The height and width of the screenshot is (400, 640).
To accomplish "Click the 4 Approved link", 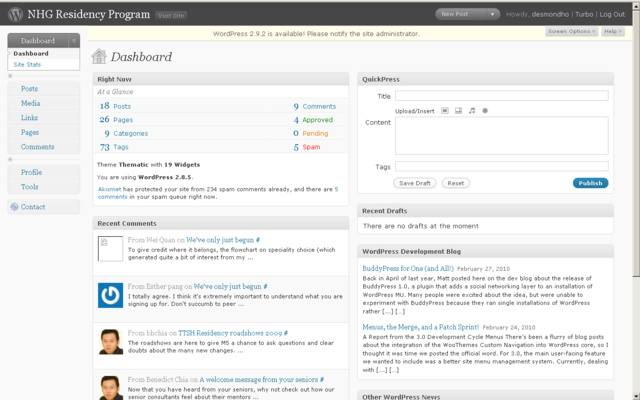I will pos(313,120).
